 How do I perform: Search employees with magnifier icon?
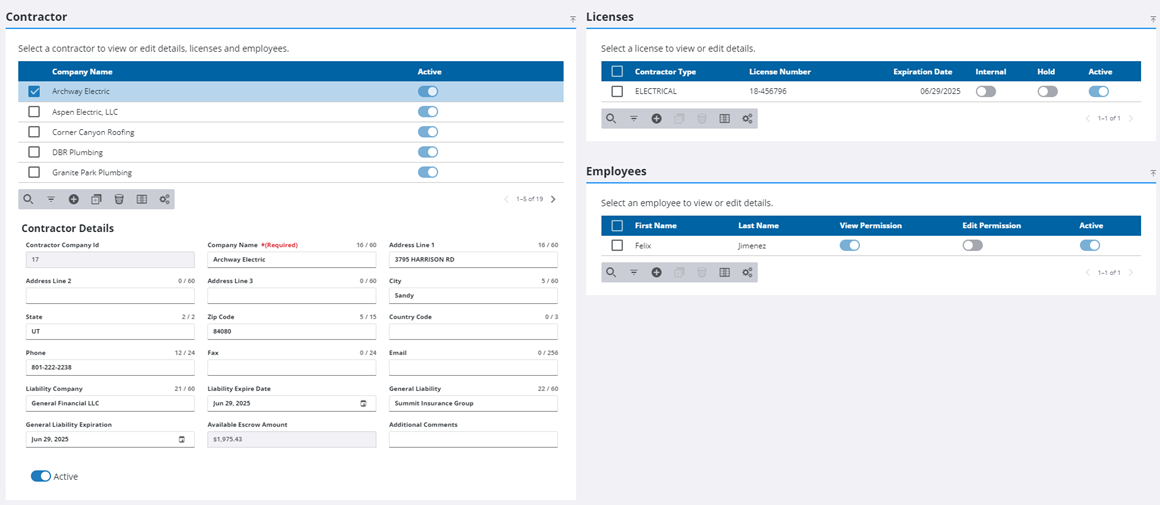click(x=611, y=272)
